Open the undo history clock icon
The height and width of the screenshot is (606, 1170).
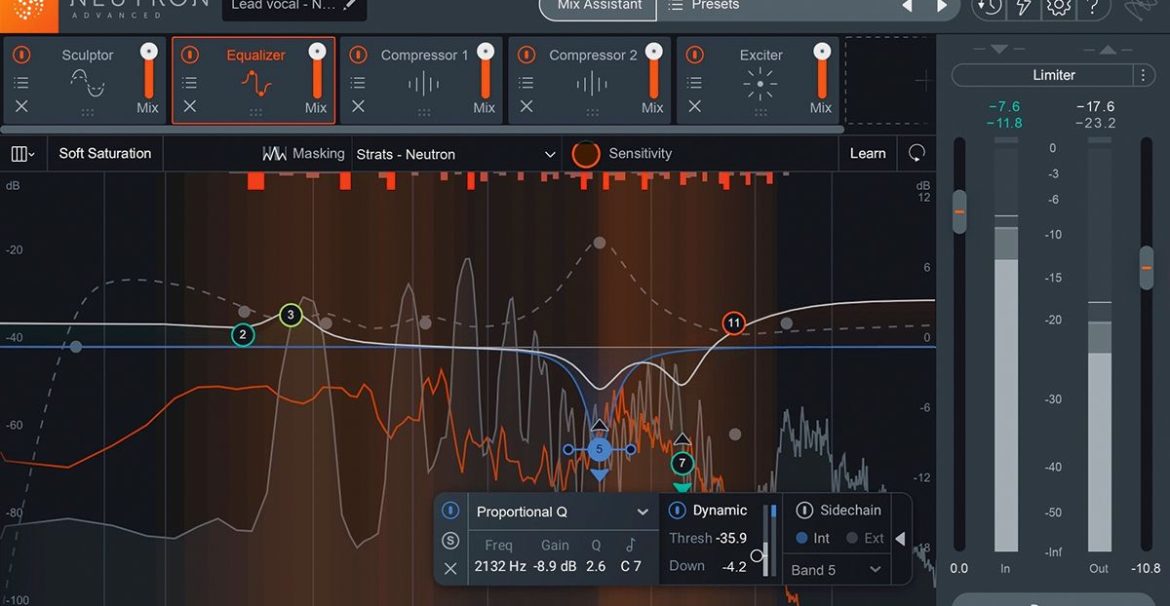[x=988, y=7]
